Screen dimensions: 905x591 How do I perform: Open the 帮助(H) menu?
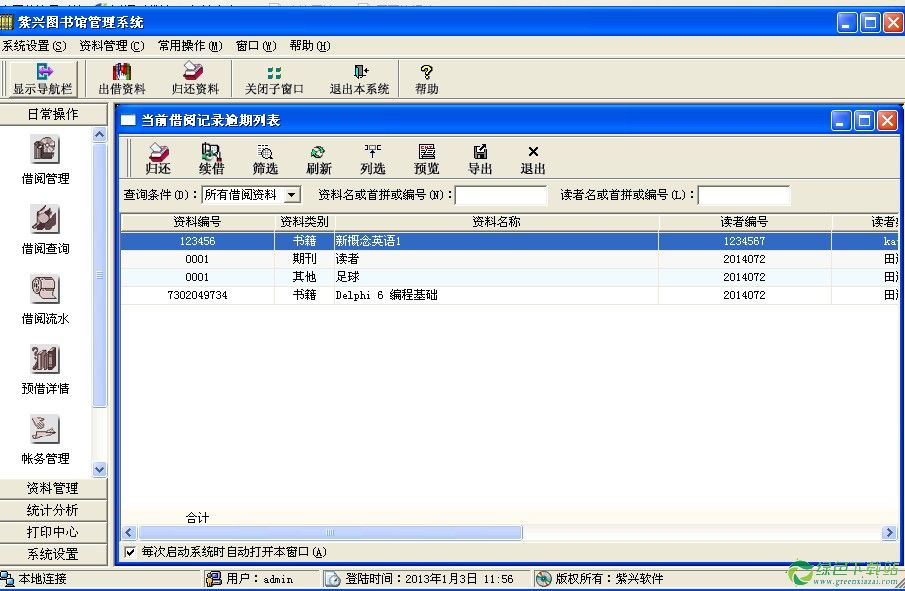tap(310, 46)
